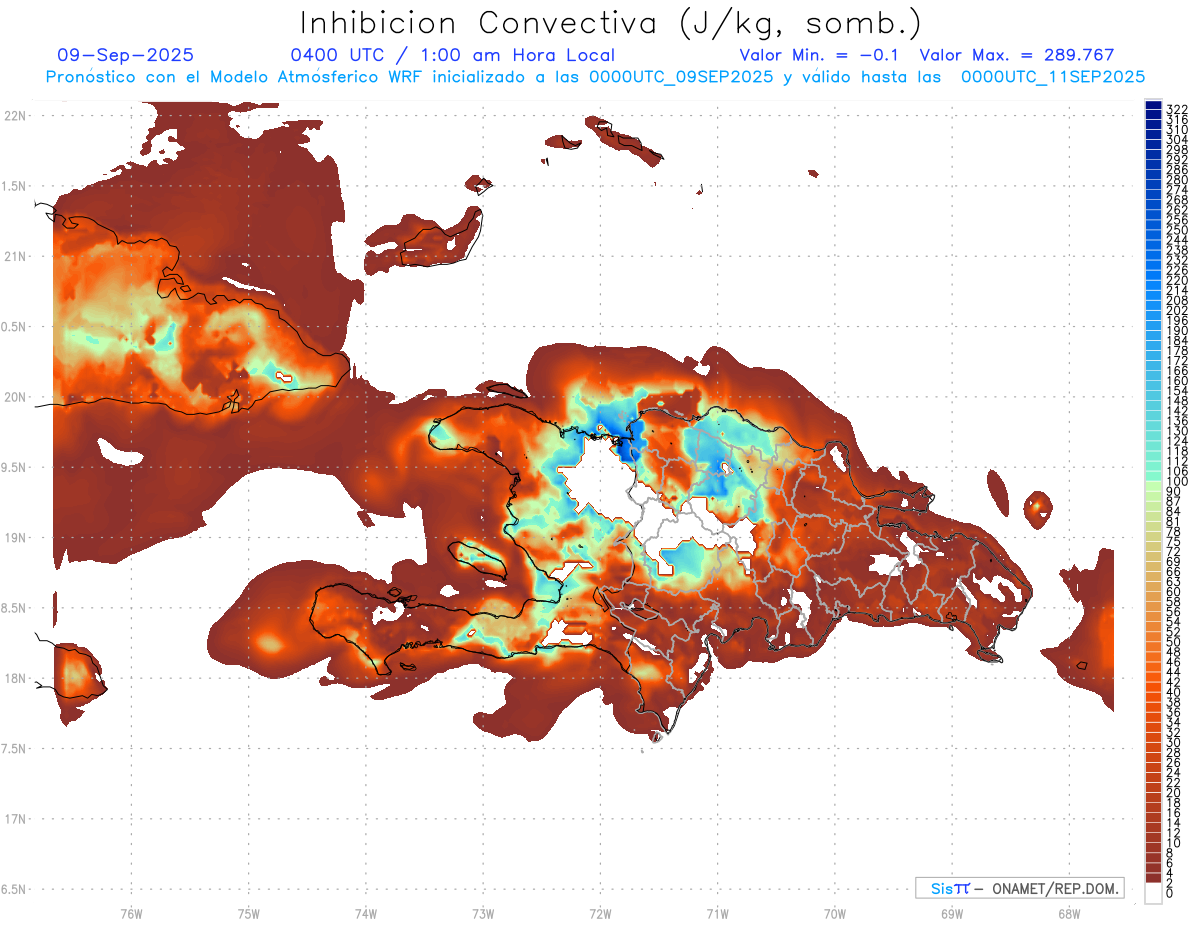Select the 'Valor Max. = 289.767' text
Viewport: 1200px width, 927px height.
(x=1017, y=55)
